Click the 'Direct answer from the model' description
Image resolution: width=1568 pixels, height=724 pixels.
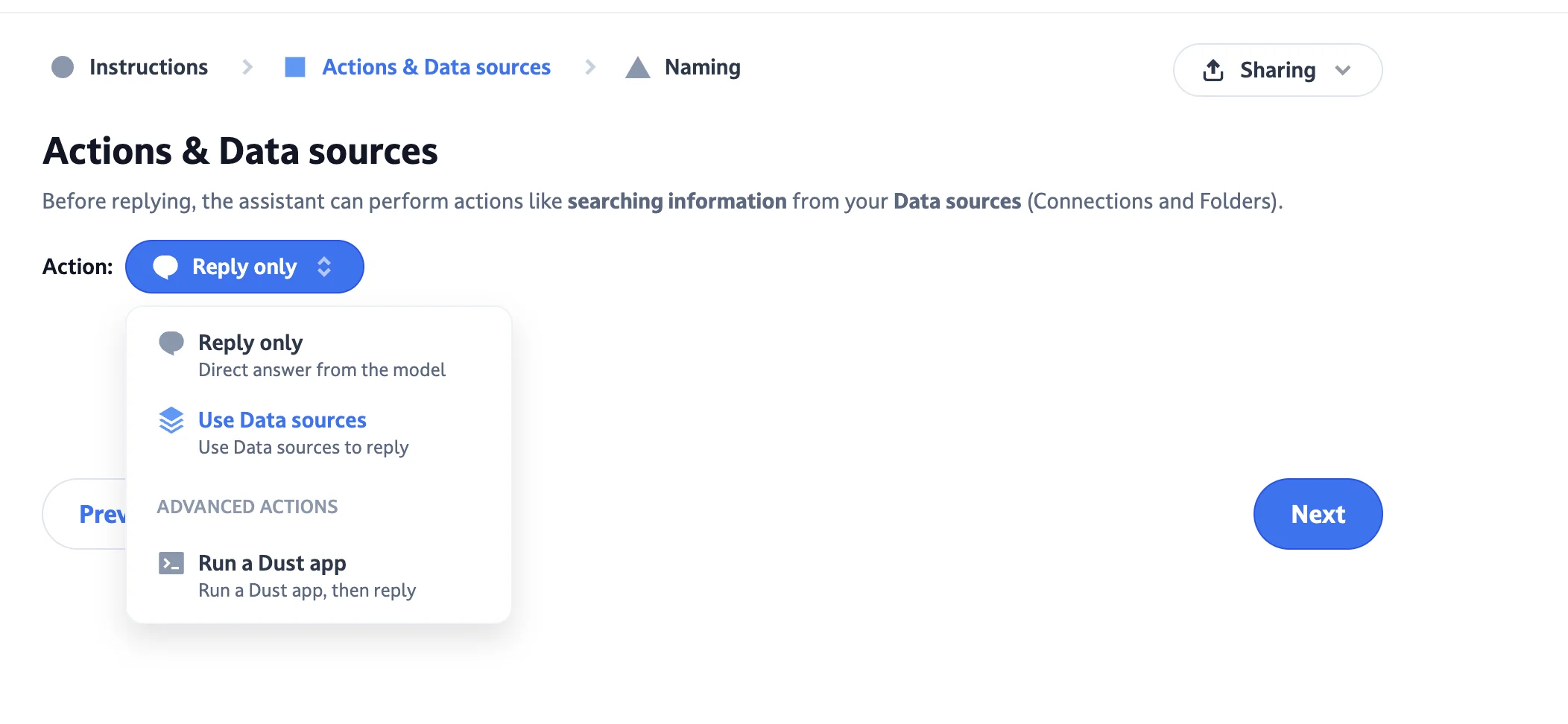click(x=322, y=370)
